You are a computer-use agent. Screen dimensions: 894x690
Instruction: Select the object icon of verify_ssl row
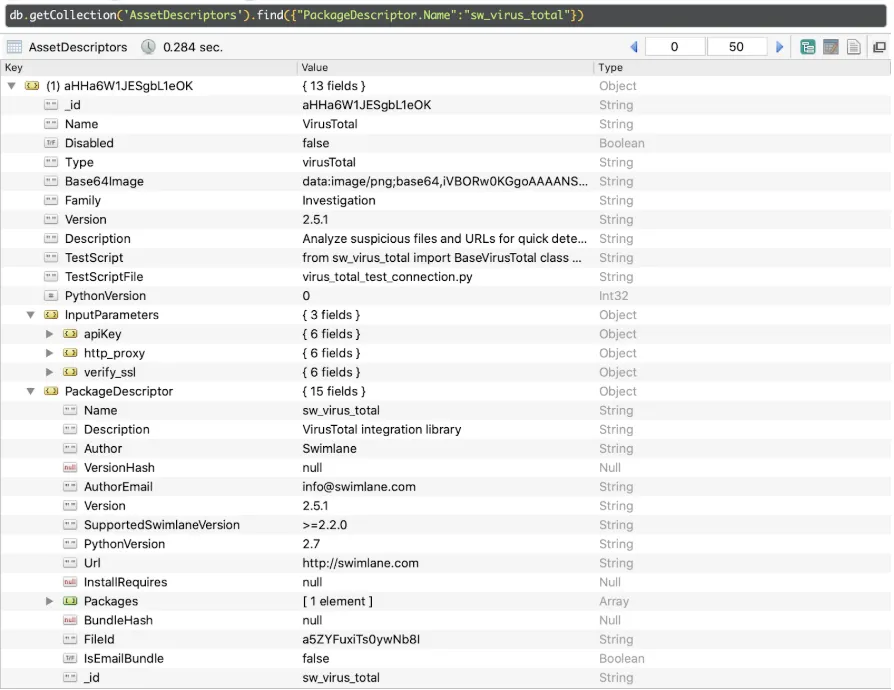coord(70,372)
